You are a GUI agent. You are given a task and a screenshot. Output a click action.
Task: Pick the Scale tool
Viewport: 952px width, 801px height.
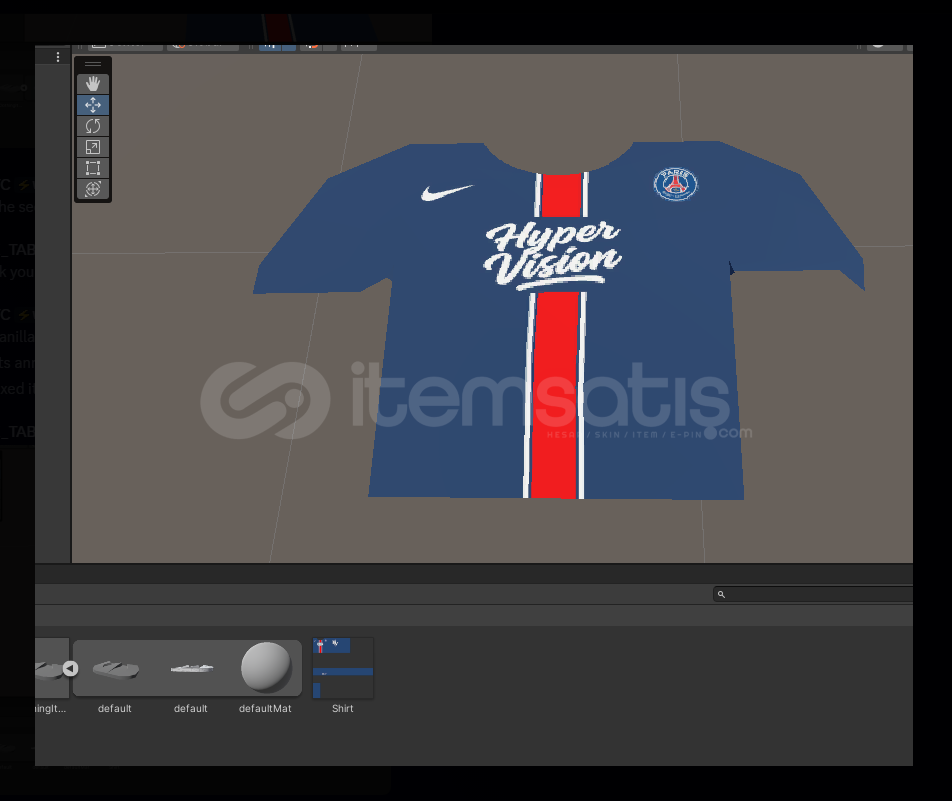point(93,147)
